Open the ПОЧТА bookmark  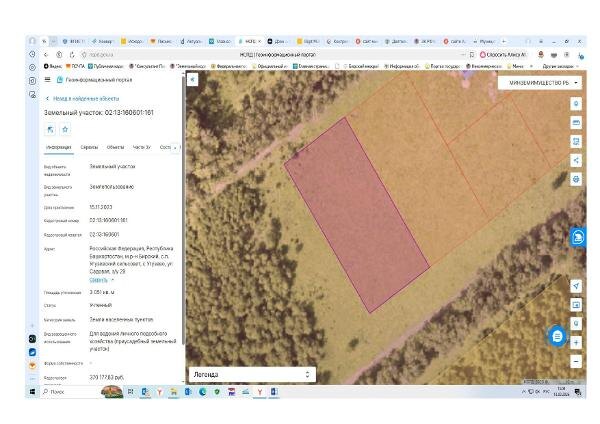point(75,66)
